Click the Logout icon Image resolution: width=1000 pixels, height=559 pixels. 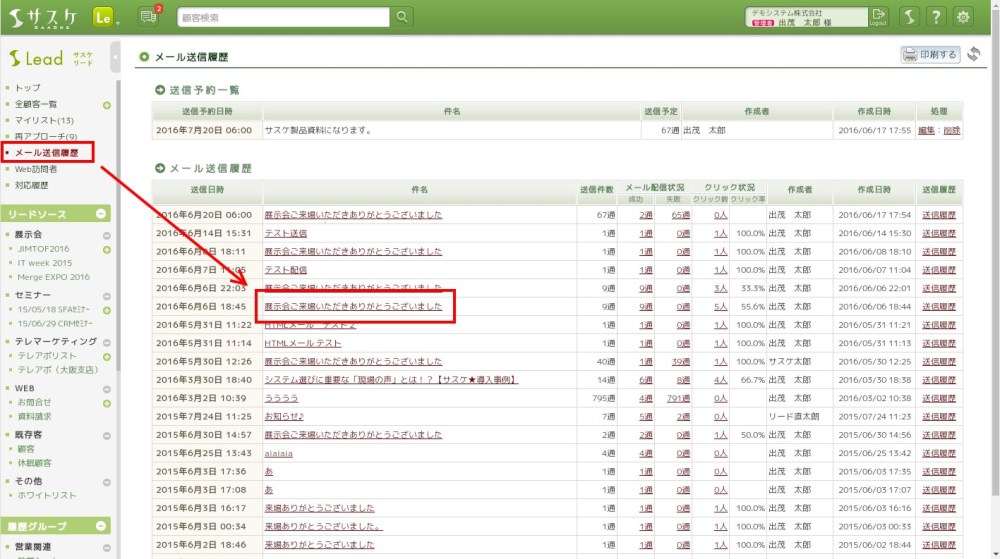pos(878,16)
